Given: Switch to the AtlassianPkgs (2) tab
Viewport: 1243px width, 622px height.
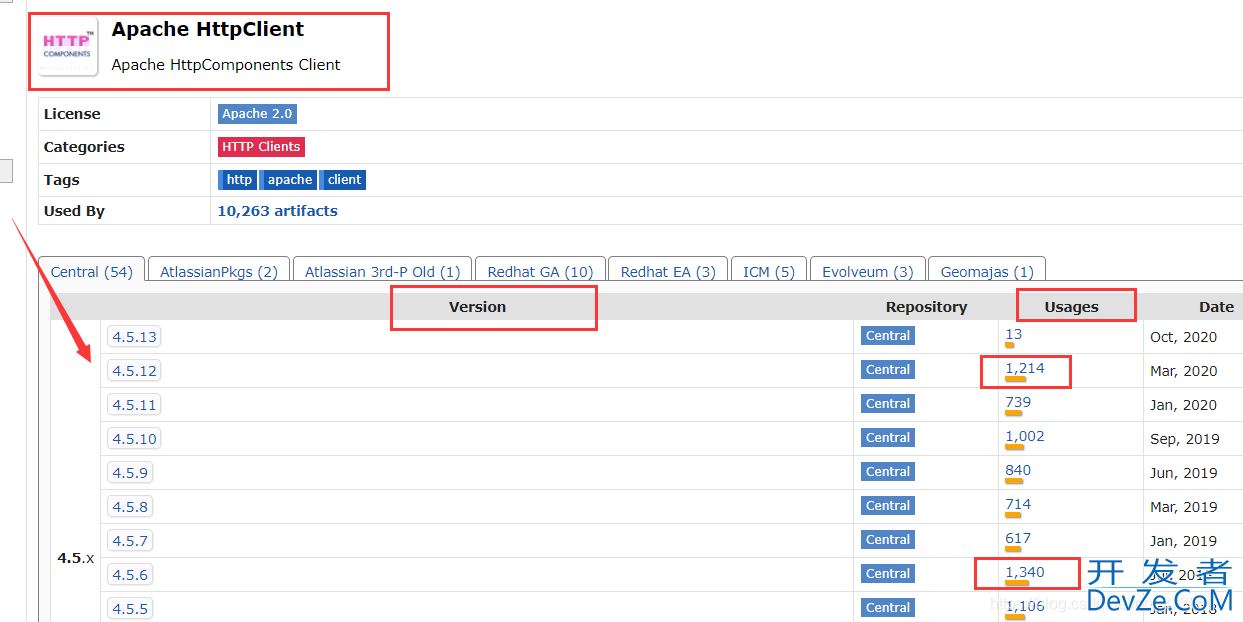Looking at the screenshot, I should 219,271.
